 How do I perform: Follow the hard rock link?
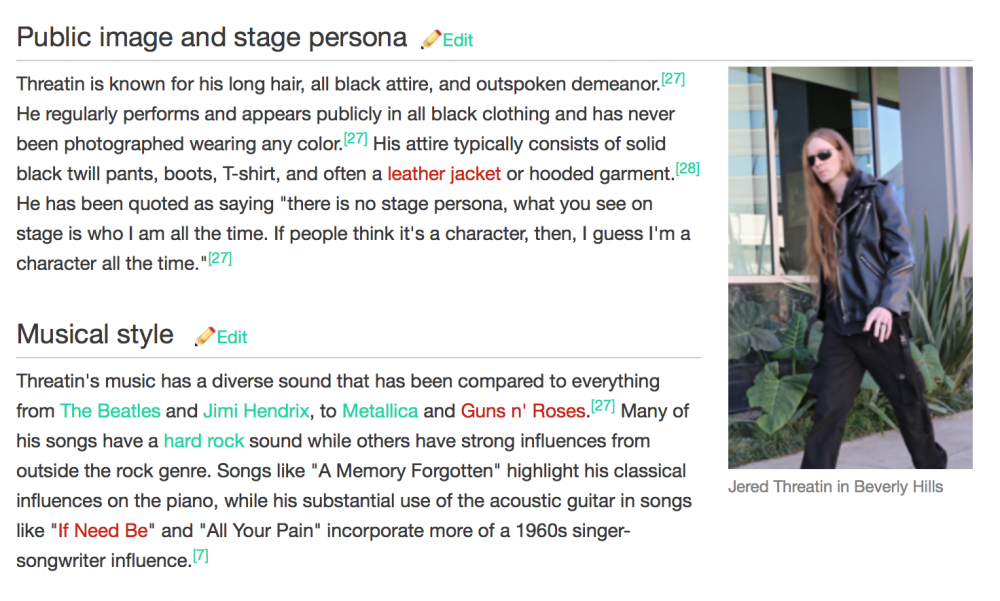click(204, 441)
